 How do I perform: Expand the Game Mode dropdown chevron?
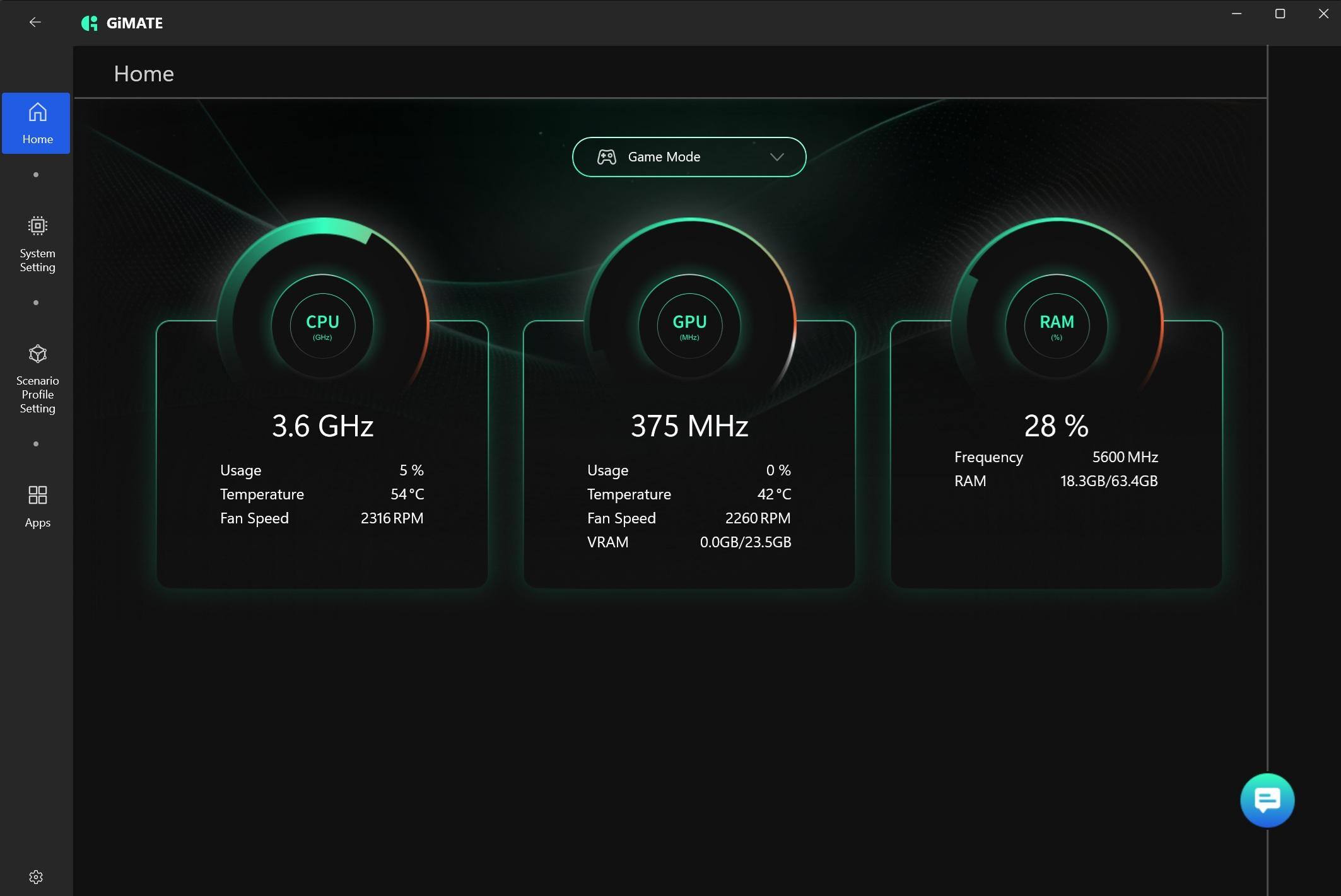pyautogui.click(x=776, y=157)
